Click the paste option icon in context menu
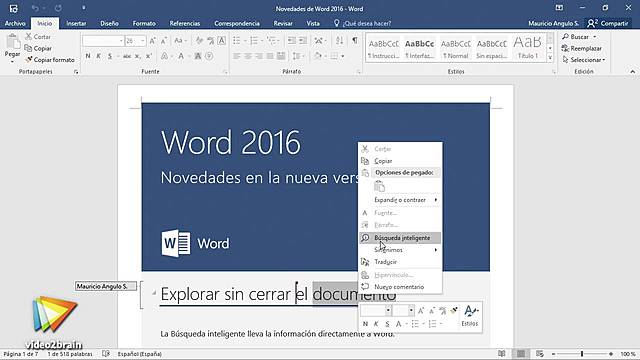Viewport: 640px width, 360px height. (380, 186)
